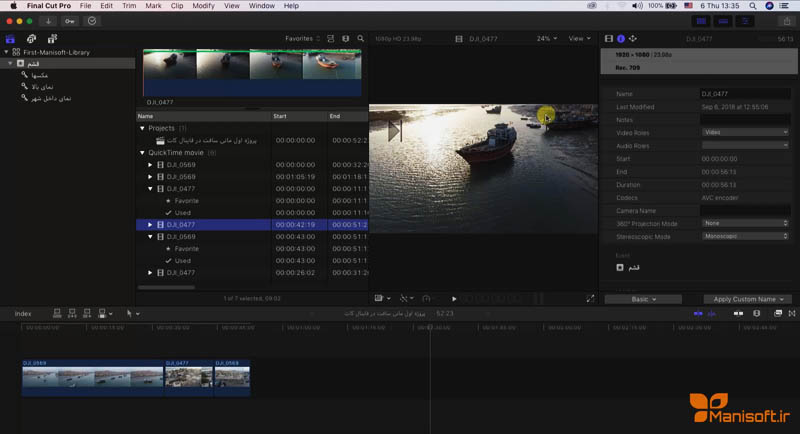
Task: Sort browser list by Name column
Action: coord(203,116)
